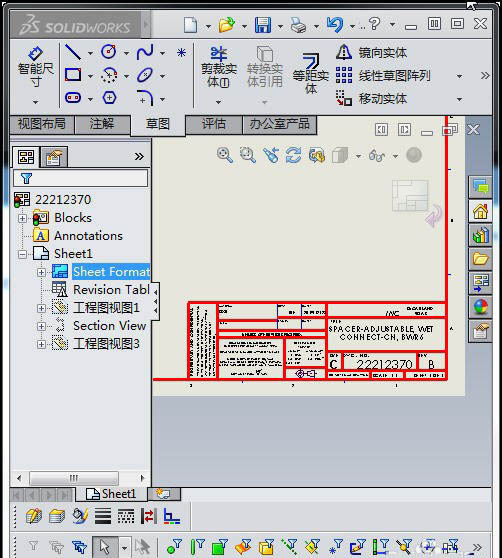Open the SolidWorks logo menu arrow
Image resolution: width=502 pixels, height=558 pixels.
(x=146, y=25)
